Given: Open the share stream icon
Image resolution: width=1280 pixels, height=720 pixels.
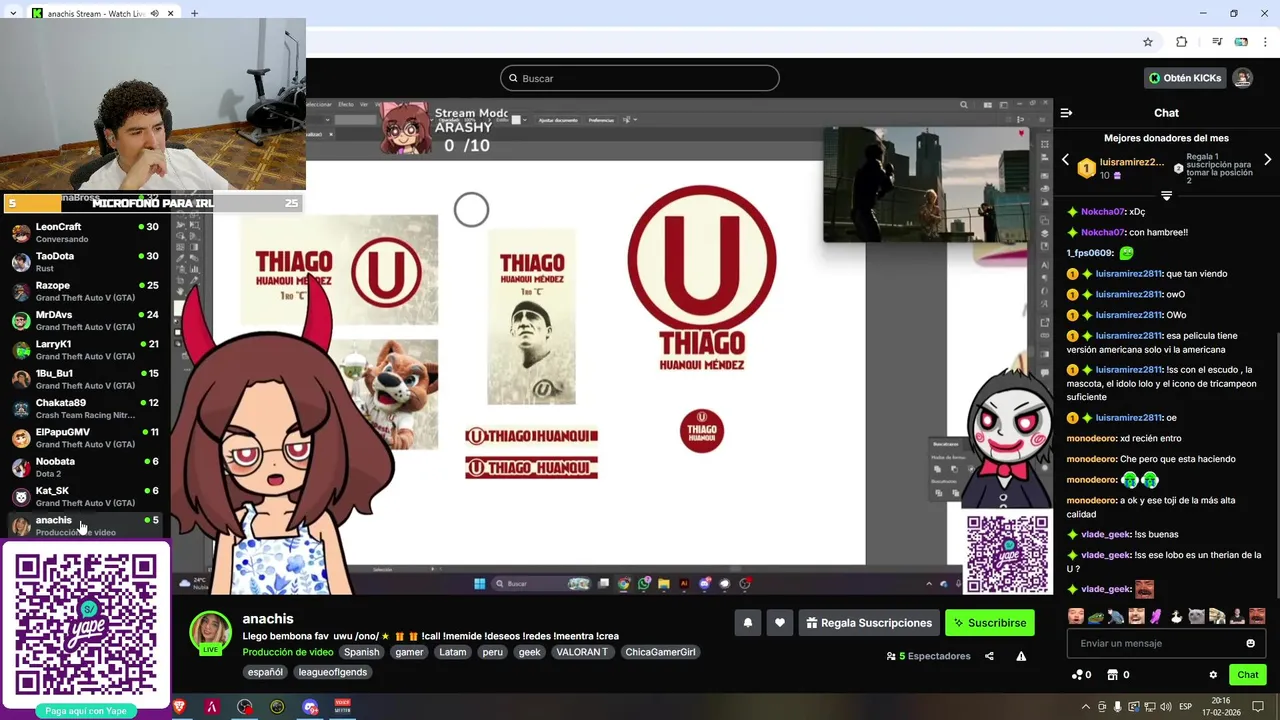Looking at the screenshot, I should point(989,656).
